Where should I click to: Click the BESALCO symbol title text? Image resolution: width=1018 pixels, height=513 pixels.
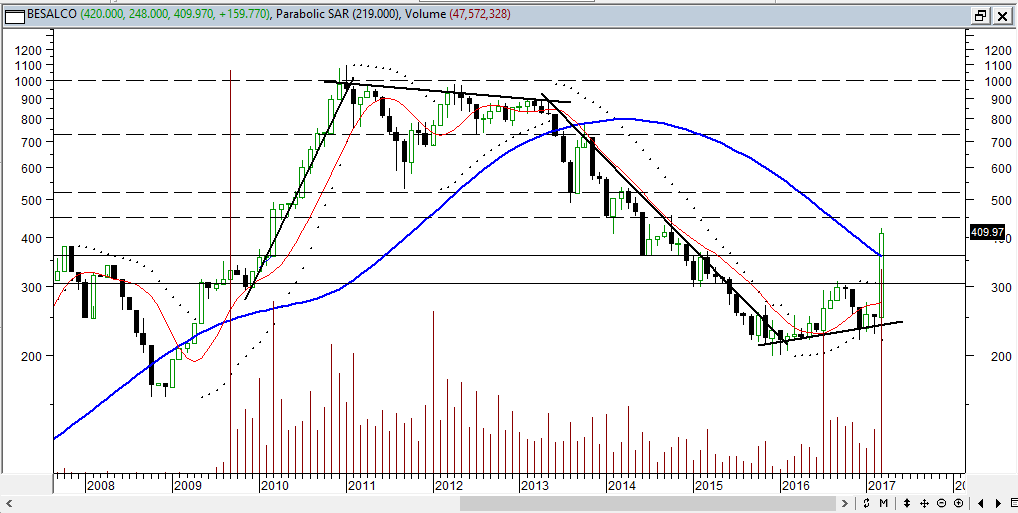(x=53, y=16)
